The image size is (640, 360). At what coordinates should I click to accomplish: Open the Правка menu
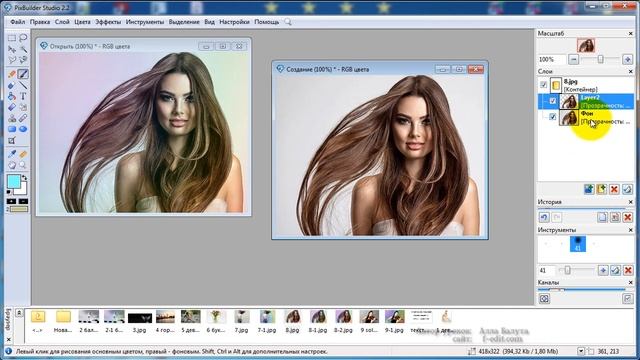[x=40, y=22]
